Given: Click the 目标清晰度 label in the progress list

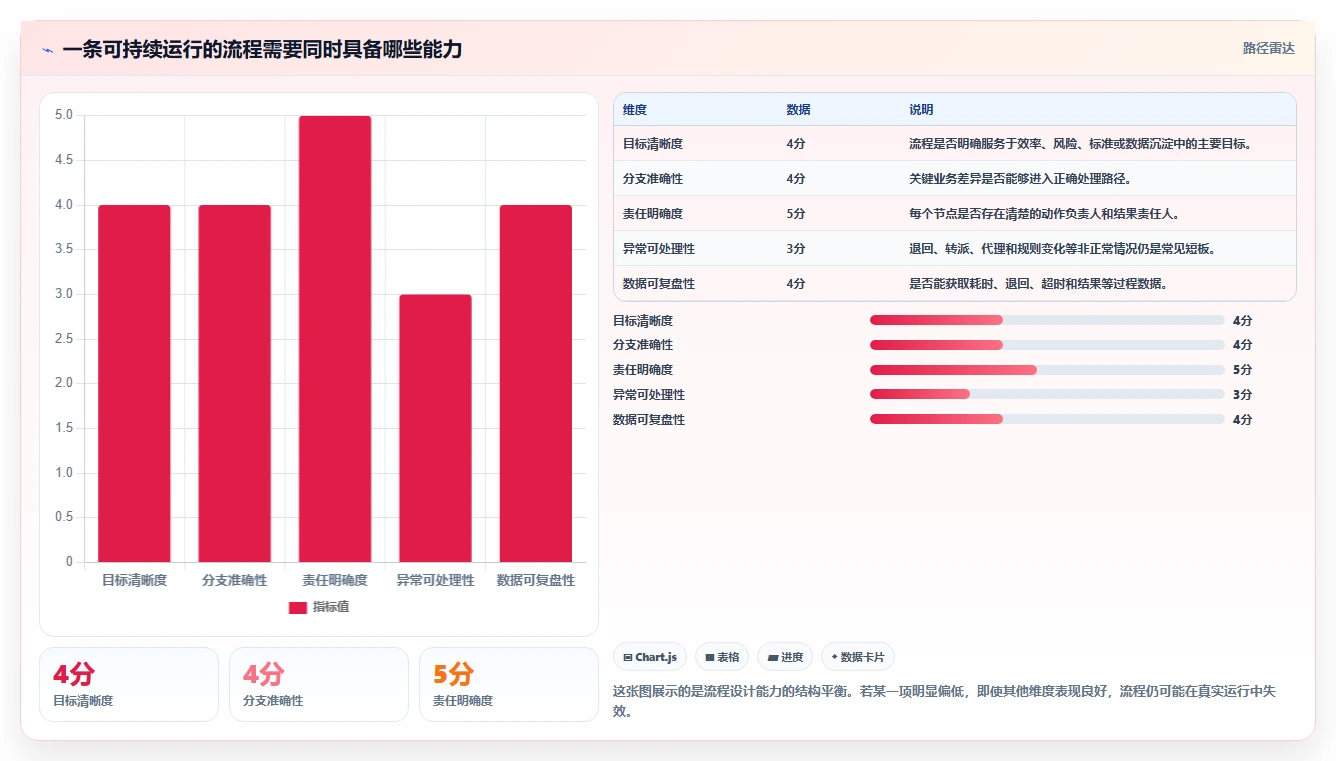Looking at the screenshot, I should pos(643,321).
